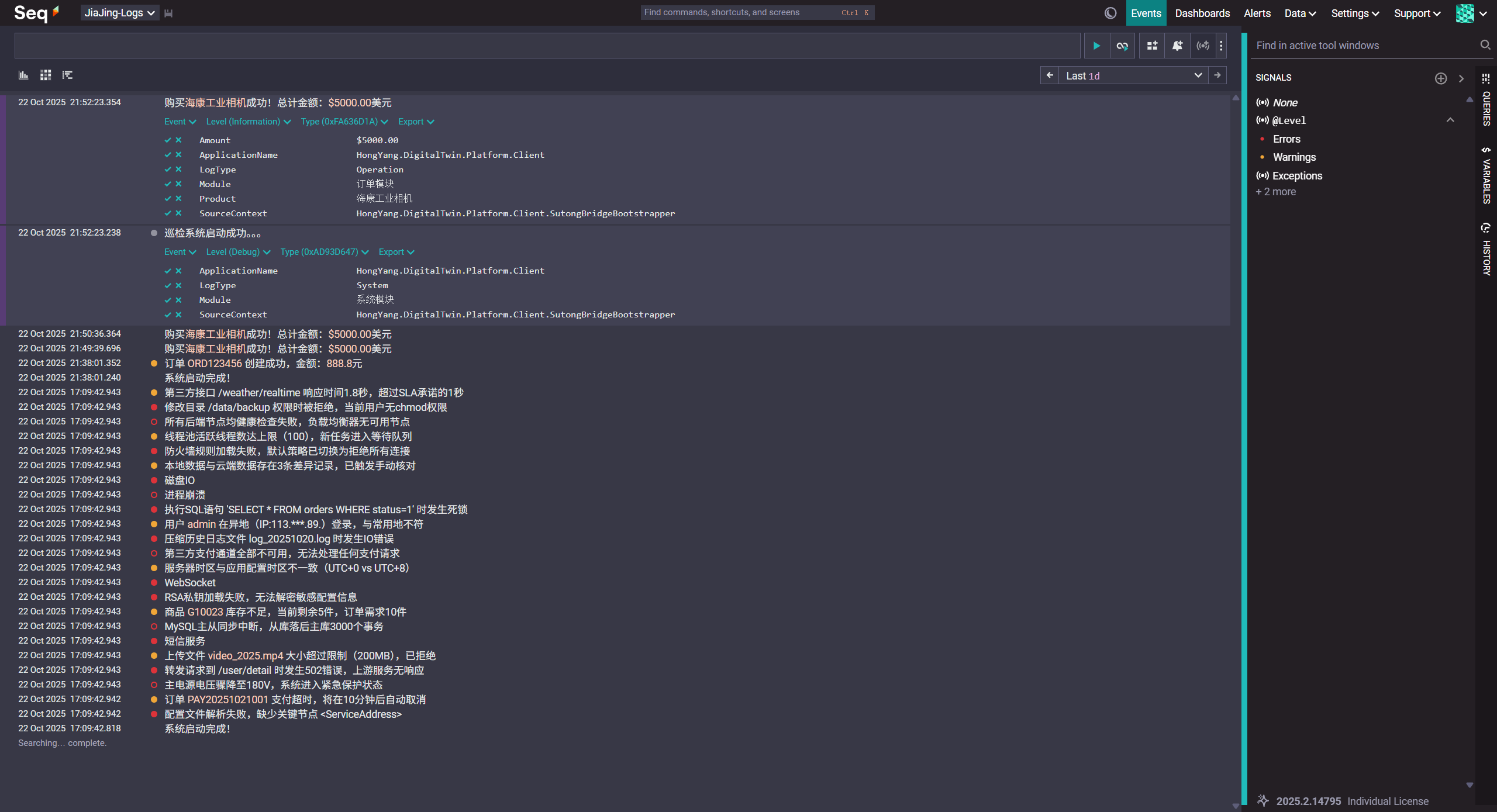Viewport: 1497px width, 812px height.
Task: Add a new signal with plus icon
Action: 1440,78
